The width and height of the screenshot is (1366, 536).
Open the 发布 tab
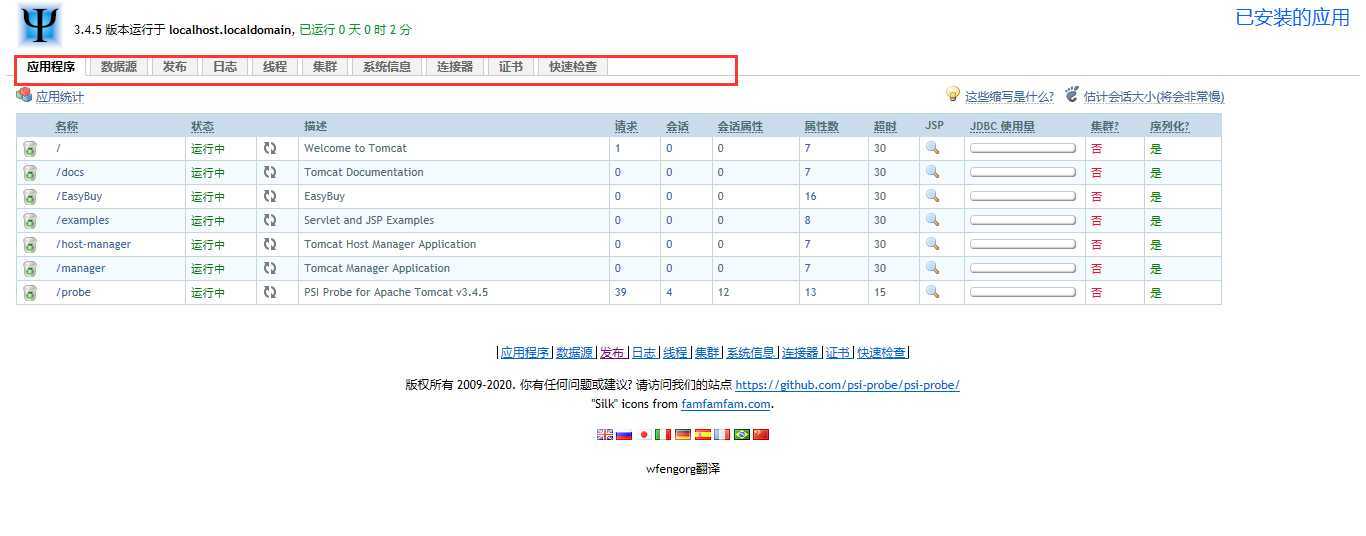(175, 67)
